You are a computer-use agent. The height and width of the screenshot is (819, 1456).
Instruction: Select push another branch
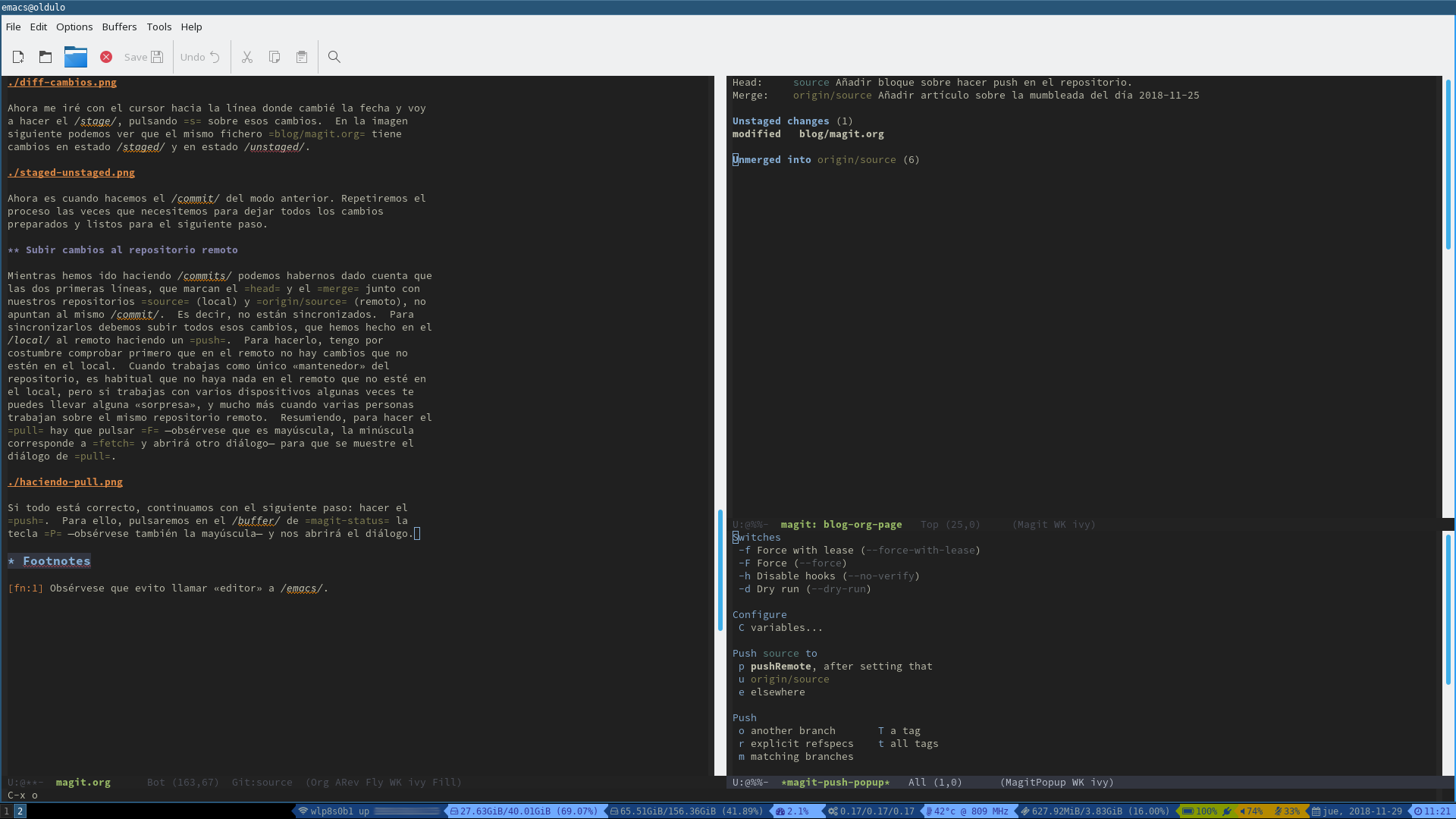[787, 730]
